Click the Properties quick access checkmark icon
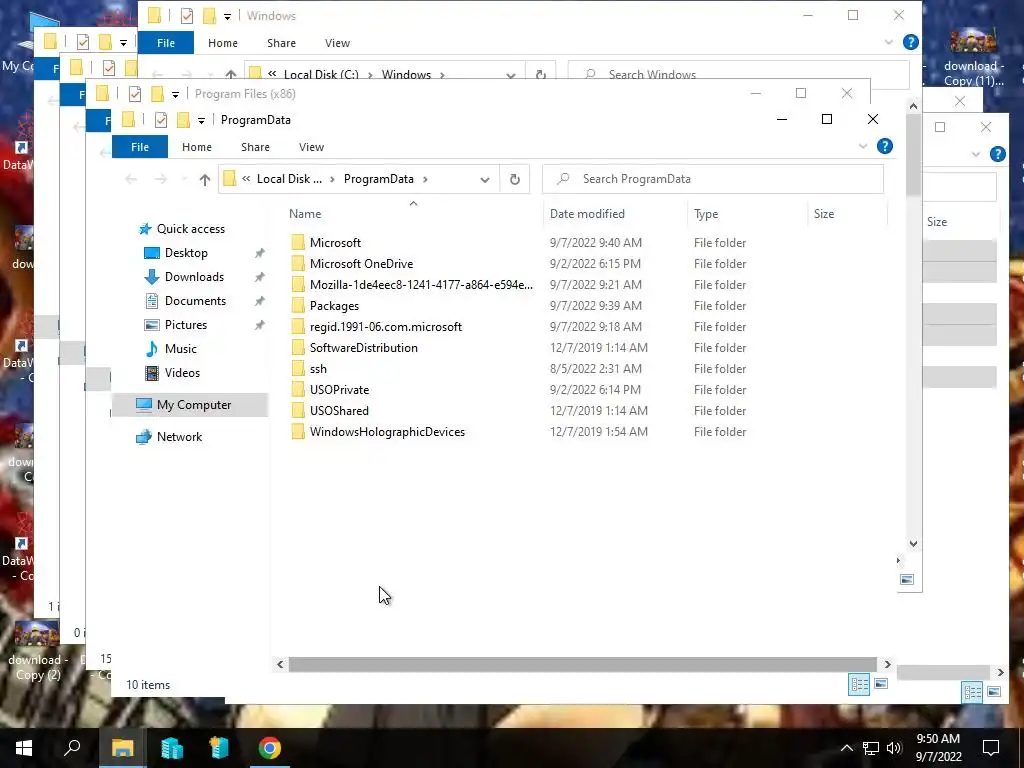 161,120
